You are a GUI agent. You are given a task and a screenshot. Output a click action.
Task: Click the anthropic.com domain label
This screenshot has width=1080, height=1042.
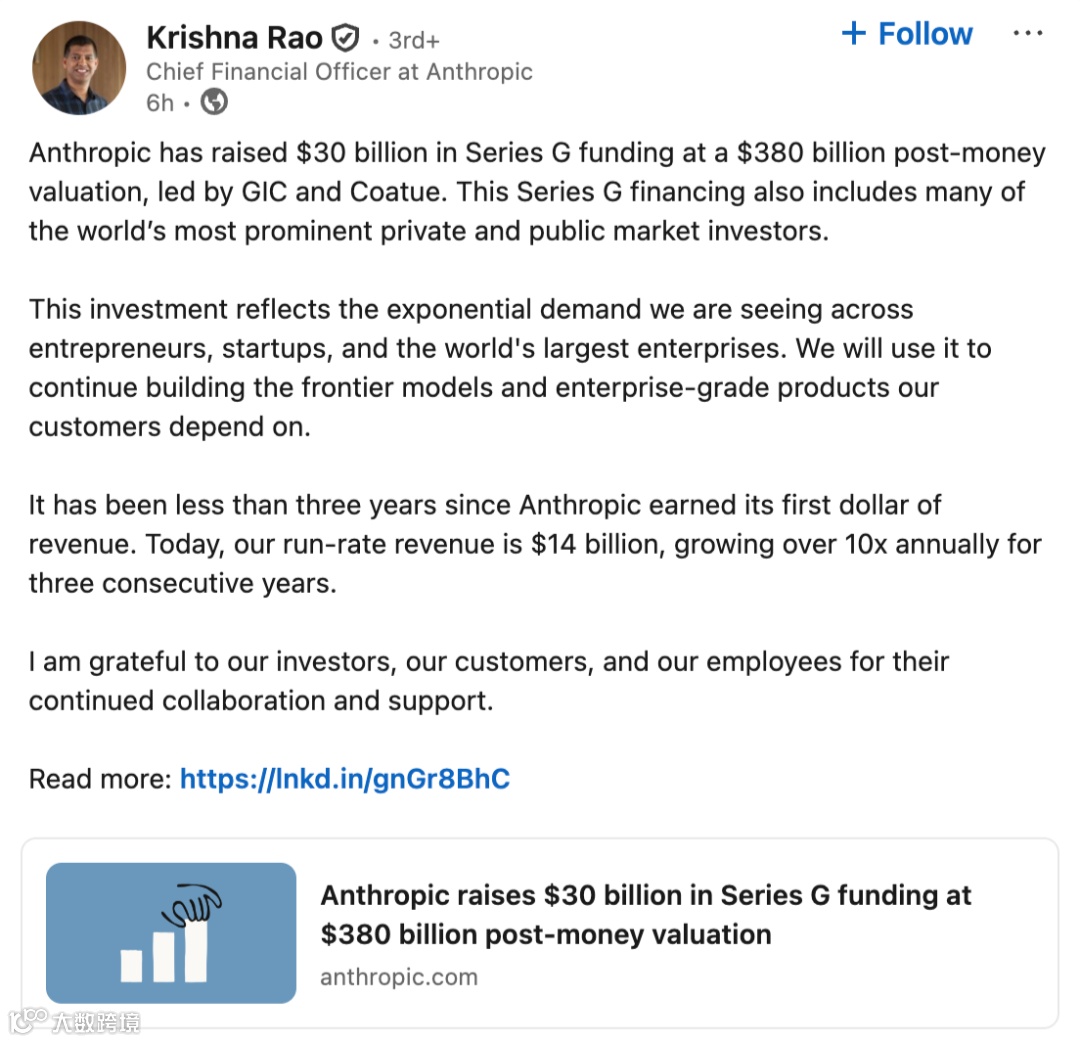click(398, 977)
